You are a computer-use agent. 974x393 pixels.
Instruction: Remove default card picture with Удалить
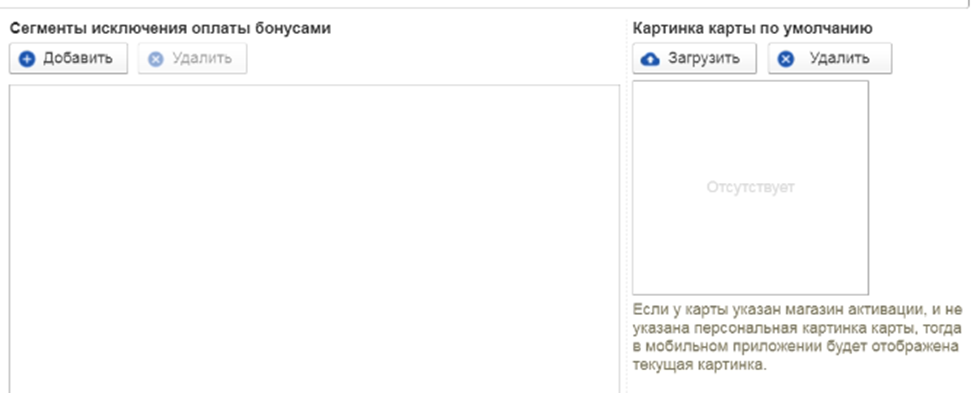pos(830,58)
